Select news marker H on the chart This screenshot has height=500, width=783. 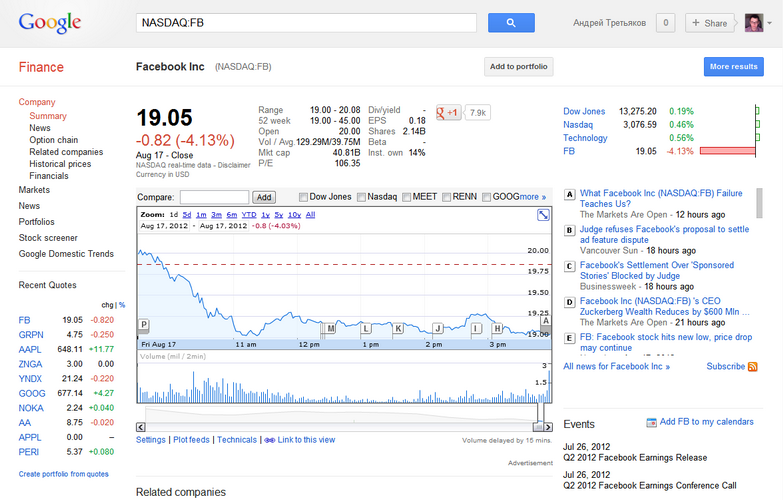497,328
